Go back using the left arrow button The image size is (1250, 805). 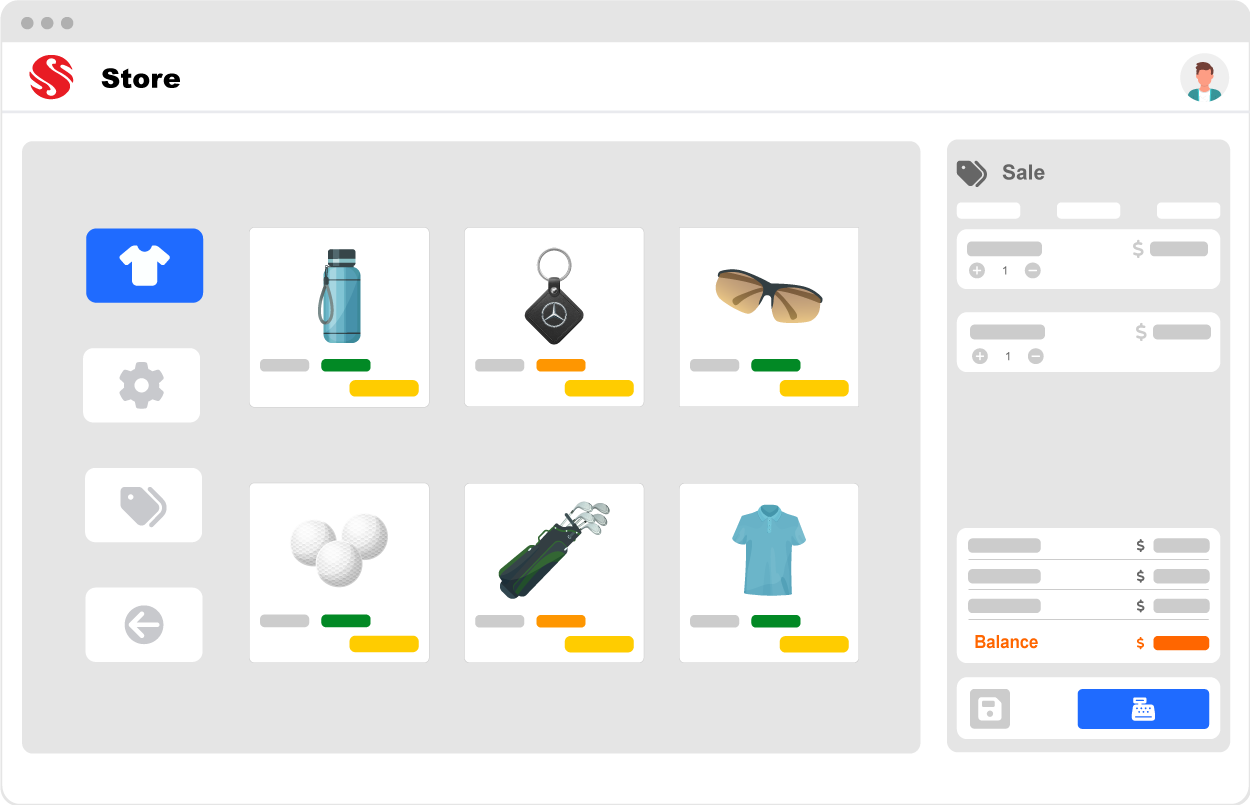click(144, 625)
